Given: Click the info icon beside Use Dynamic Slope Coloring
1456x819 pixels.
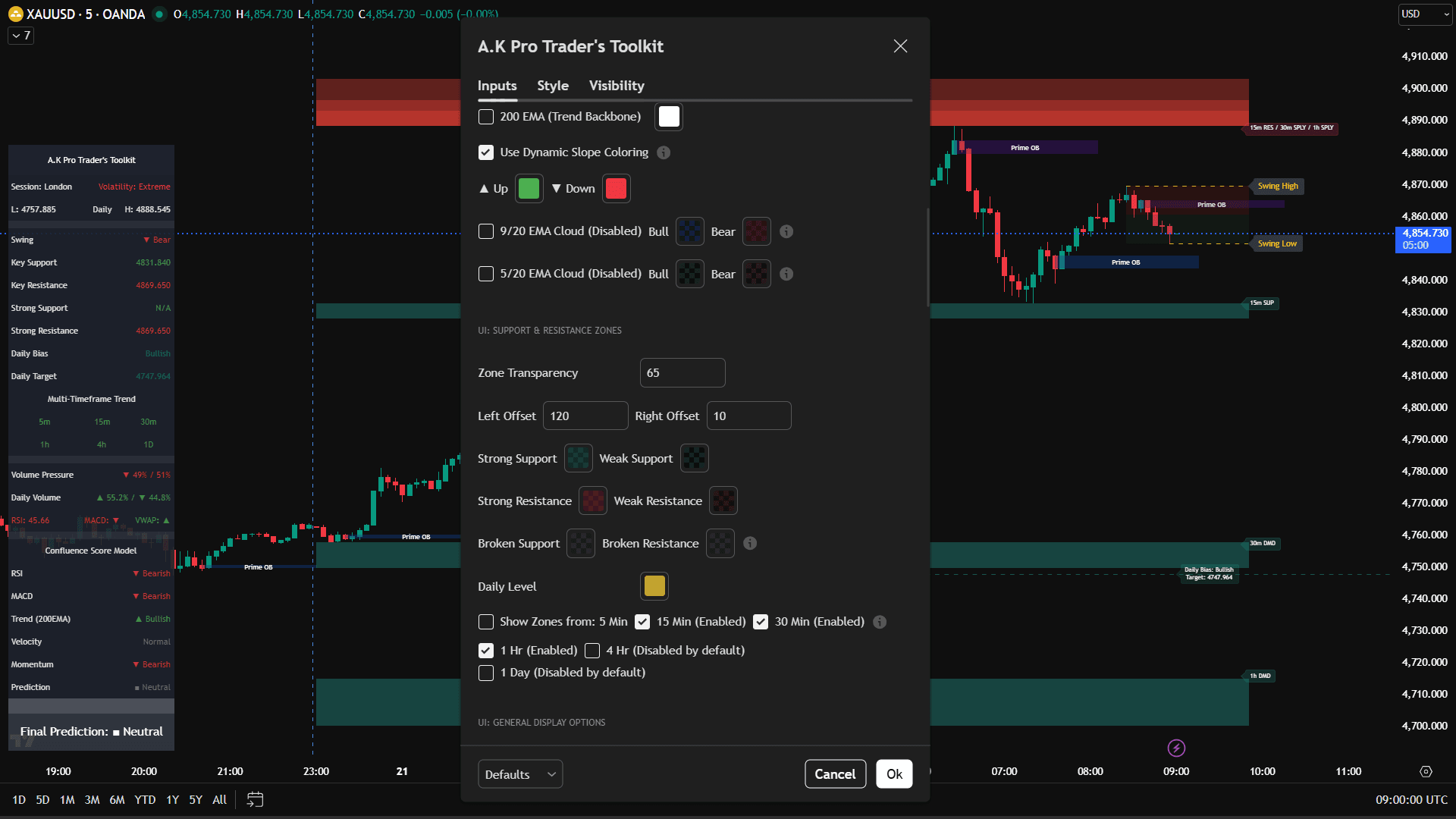Looking at the screenshot, I should pyautogui.click(x=664, y=152).
